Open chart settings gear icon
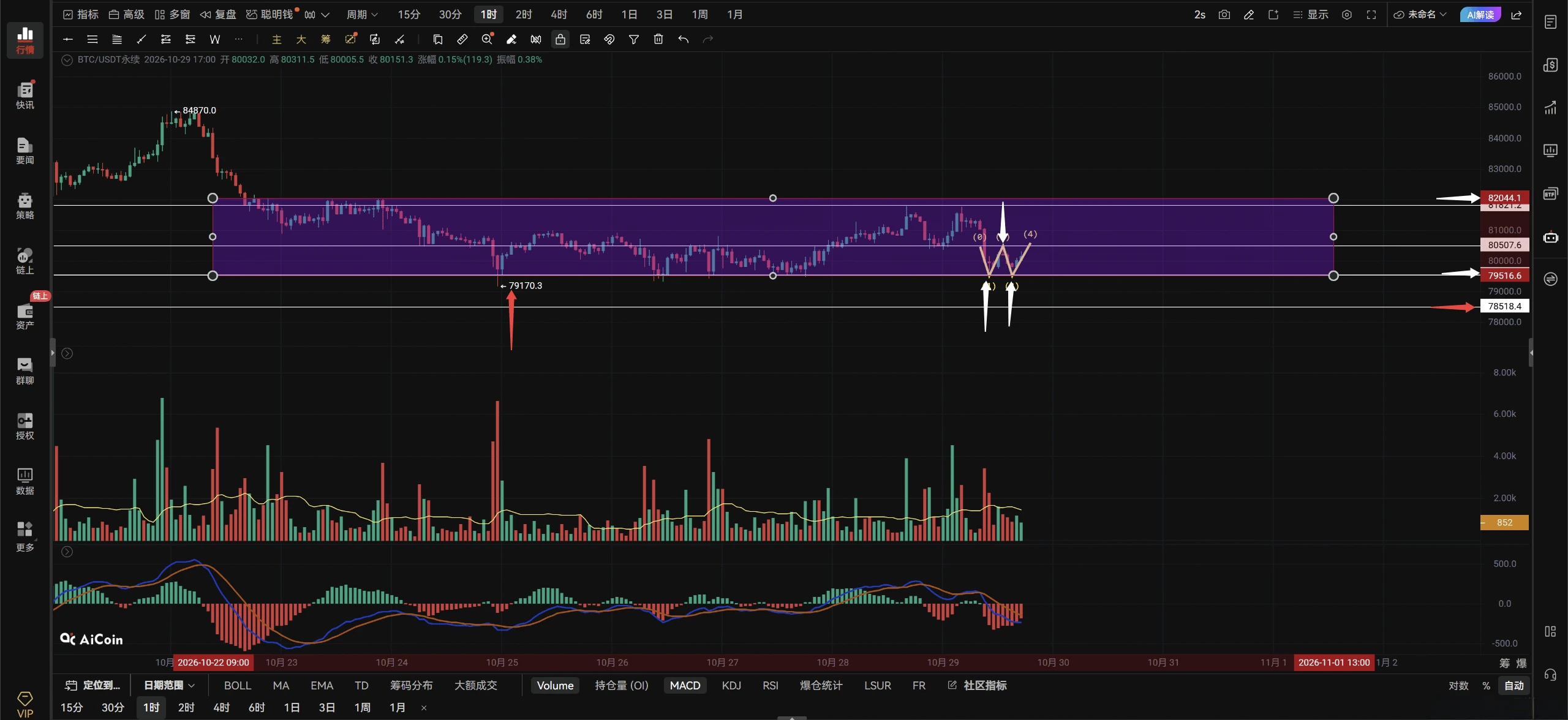The height and width of the screenshot is (720, 1568). (x=1347, y=14)
